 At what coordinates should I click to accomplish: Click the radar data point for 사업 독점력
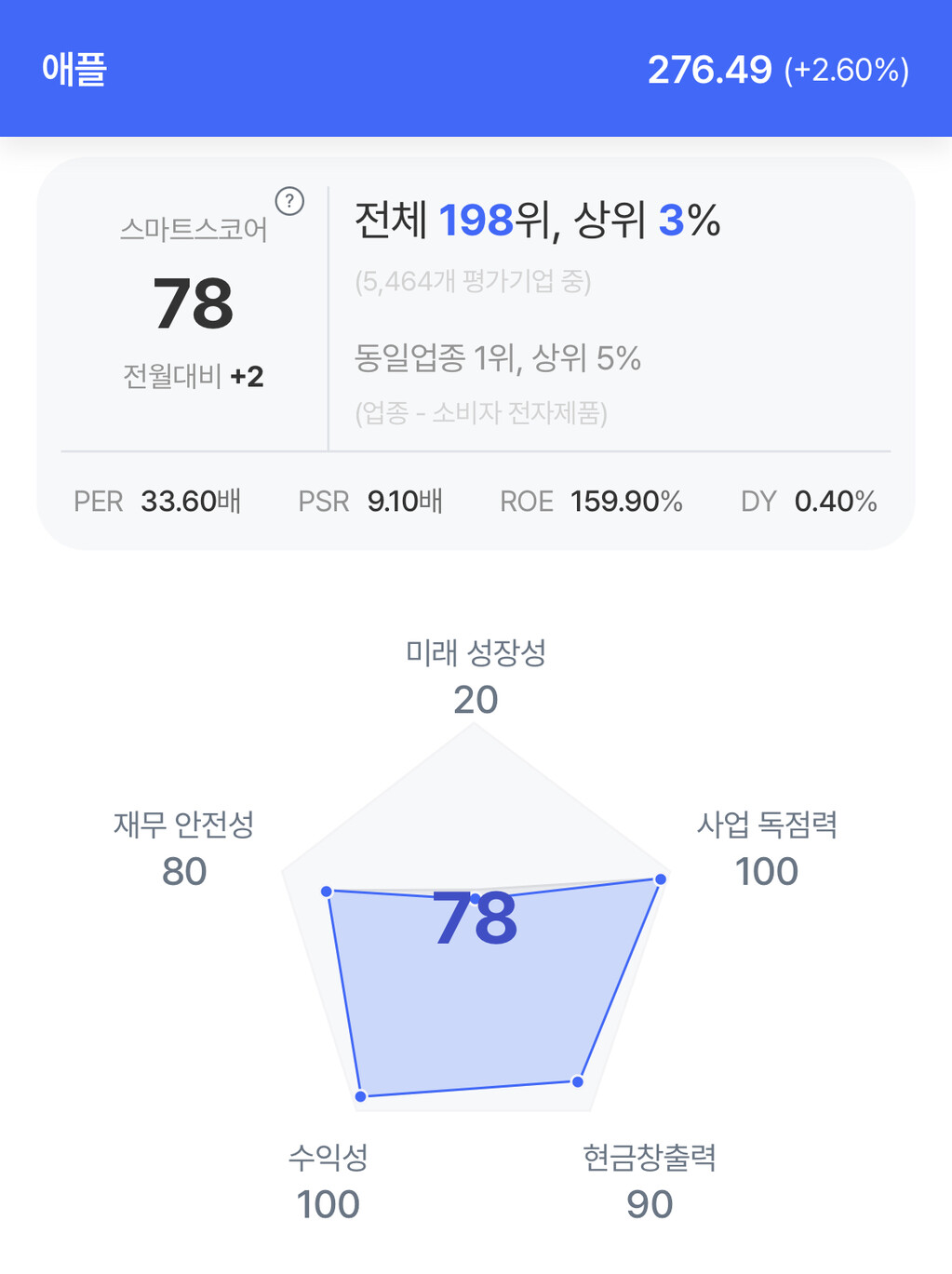[x=661, y=879]
